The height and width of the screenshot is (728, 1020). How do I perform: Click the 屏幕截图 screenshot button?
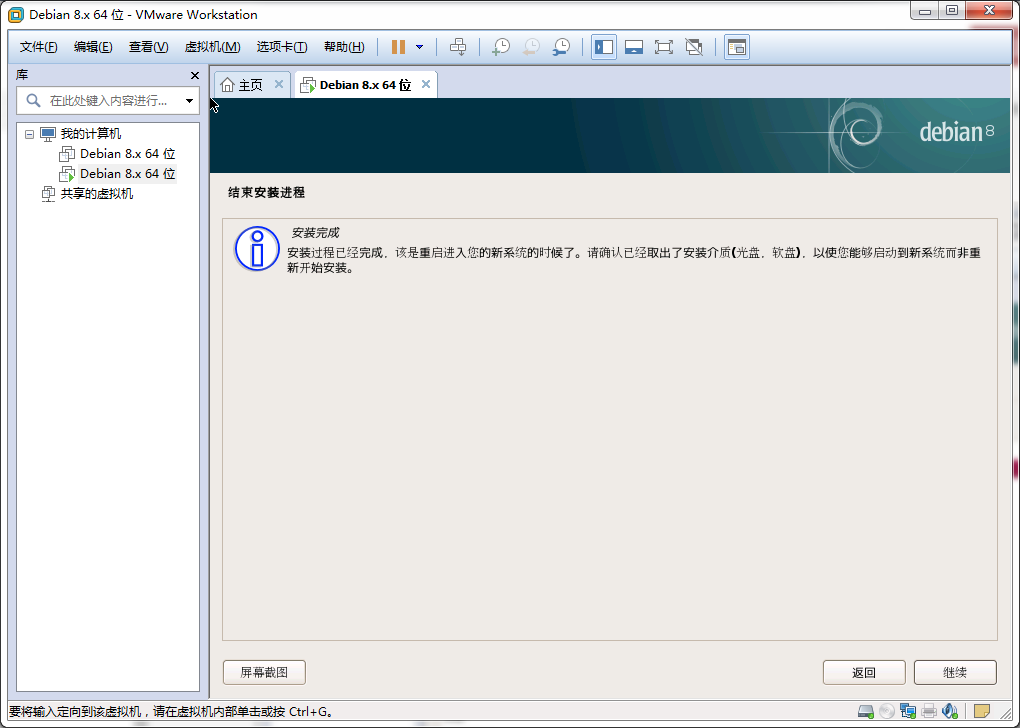[264, 673]
